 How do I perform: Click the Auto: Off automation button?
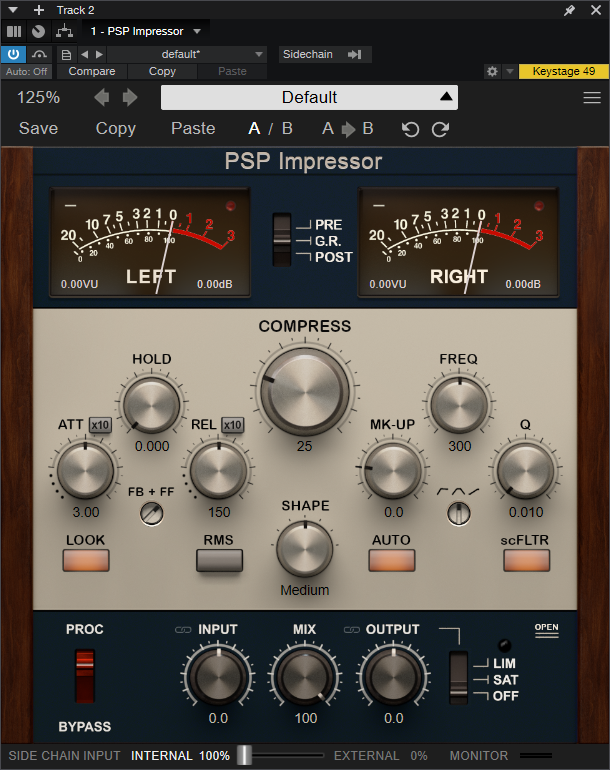[27, 72]
